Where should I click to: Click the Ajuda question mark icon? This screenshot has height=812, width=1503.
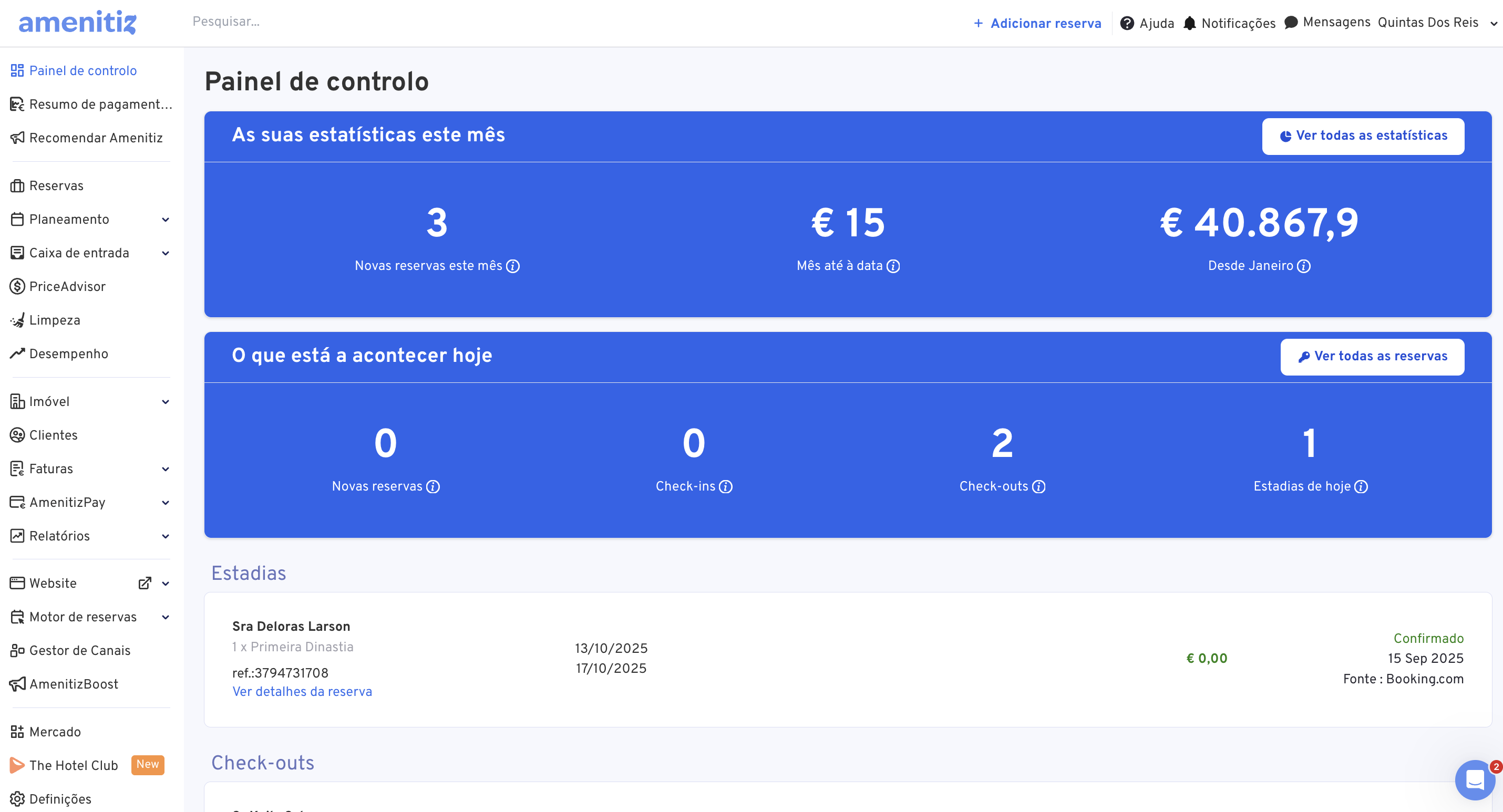(x=1127, y=23)
